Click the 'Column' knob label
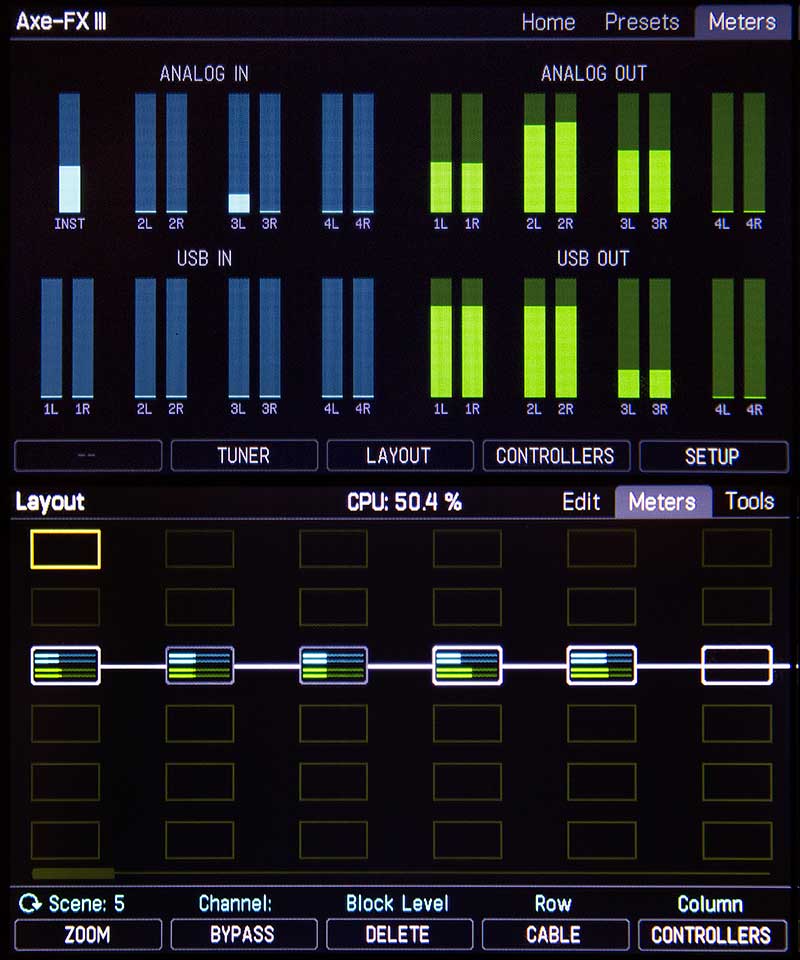800x960 pixels. point(710,904)
